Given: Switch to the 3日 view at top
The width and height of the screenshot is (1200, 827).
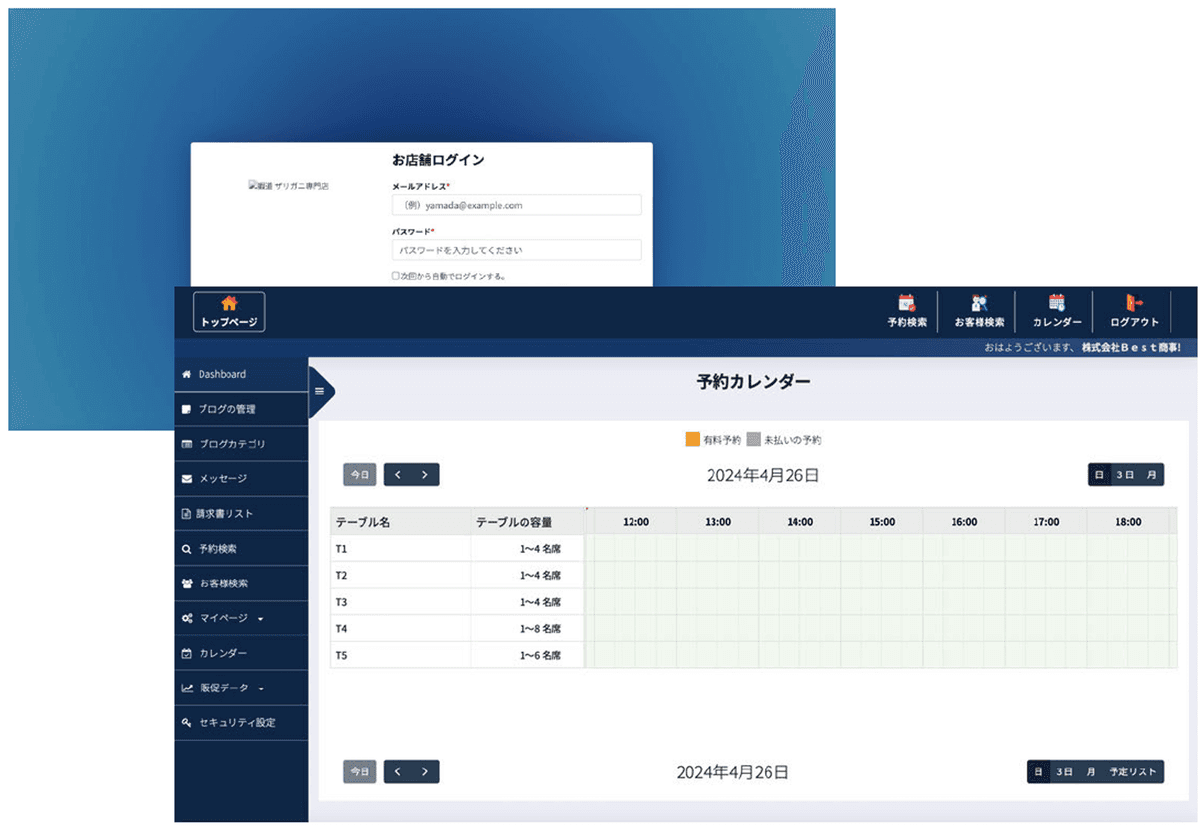Looking at the screenshot, I should coord(1125,475).
